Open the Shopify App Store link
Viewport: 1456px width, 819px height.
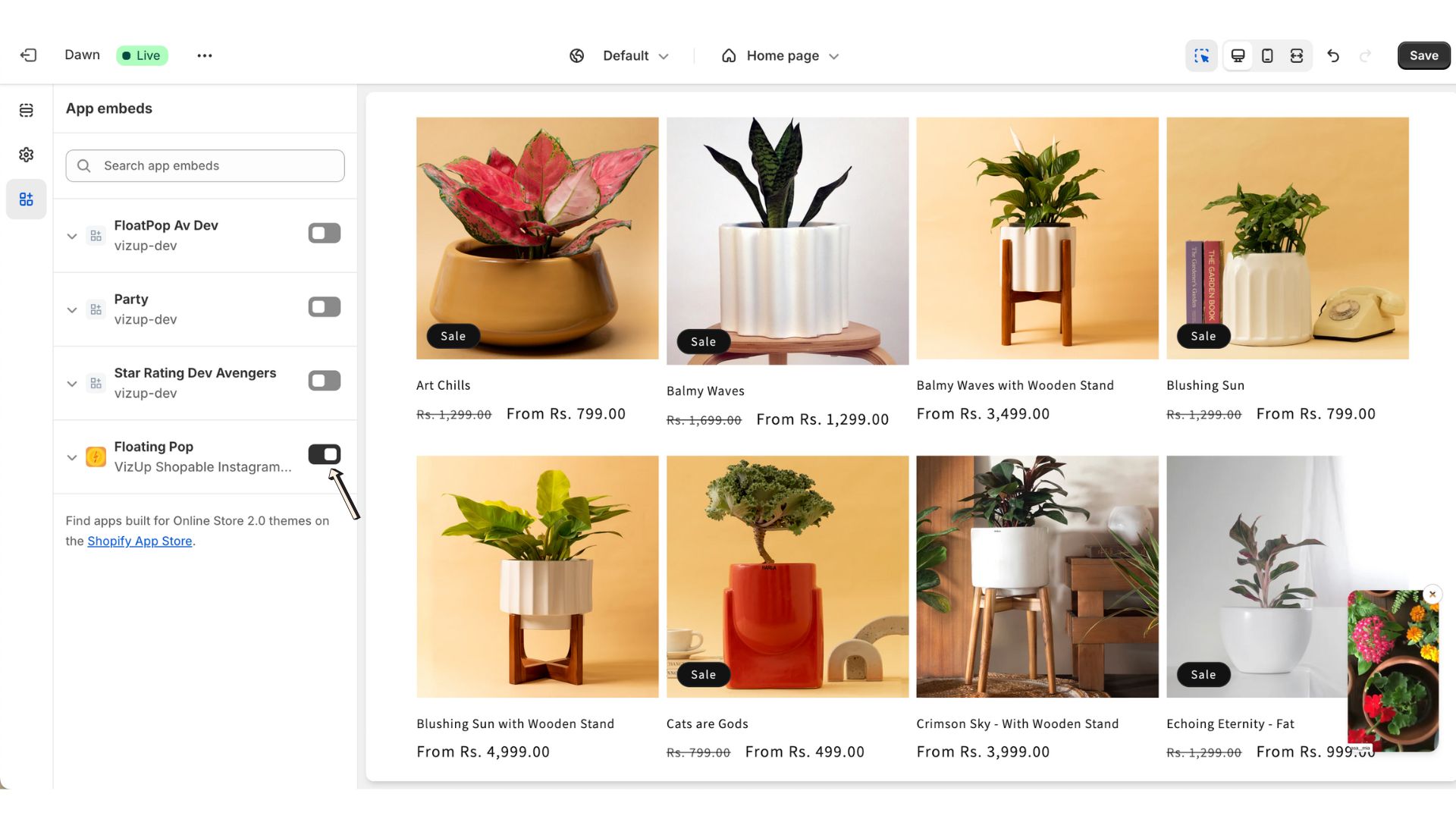pyautogui.click(x=139, y=540)
